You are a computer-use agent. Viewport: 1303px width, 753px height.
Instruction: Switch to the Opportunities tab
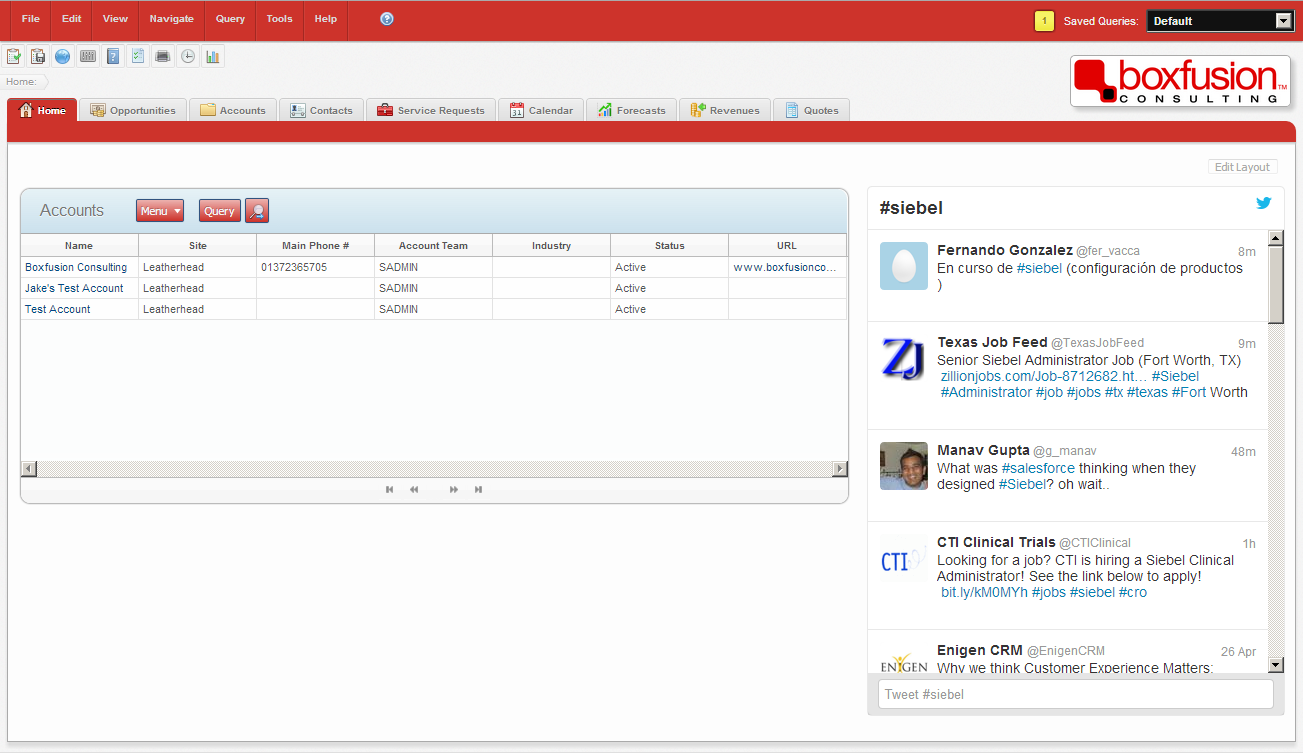pos(133,110)
